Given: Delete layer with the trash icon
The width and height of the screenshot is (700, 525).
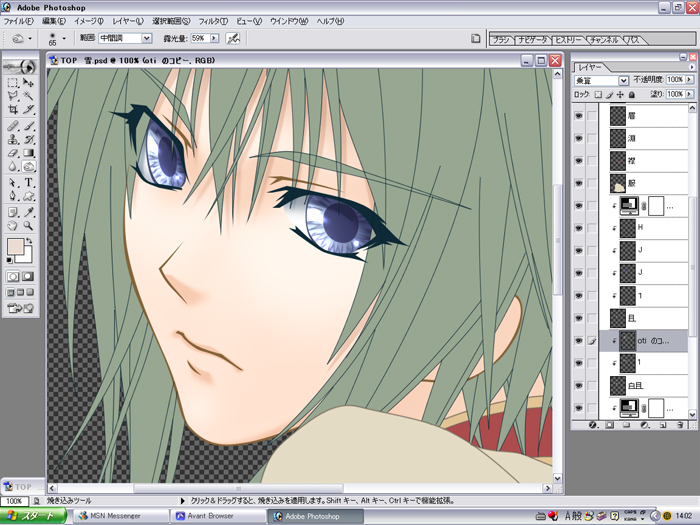Looking at the screenshot, I should click(x=679, y=425).
